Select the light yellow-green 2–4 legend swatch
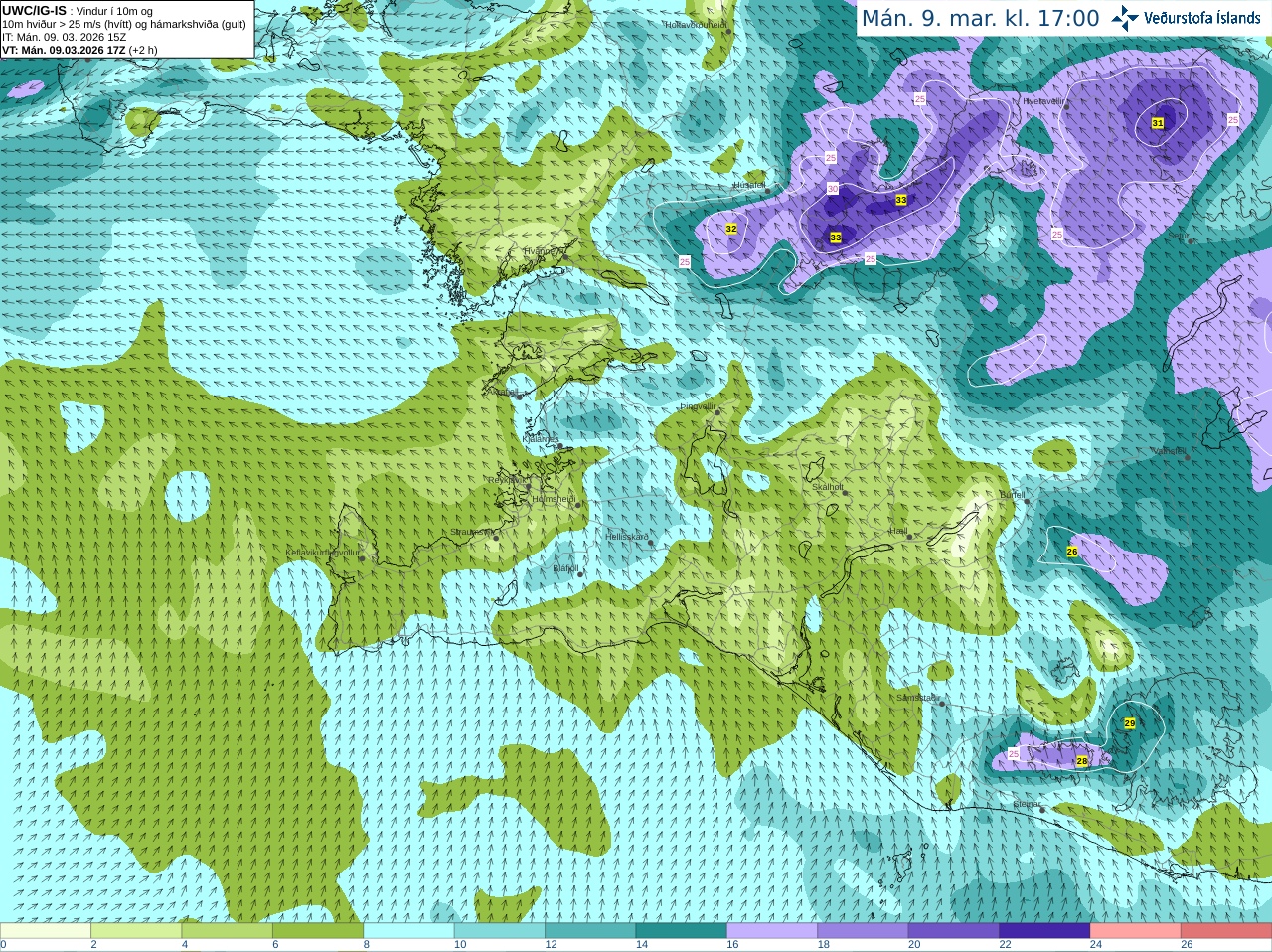 136,931
